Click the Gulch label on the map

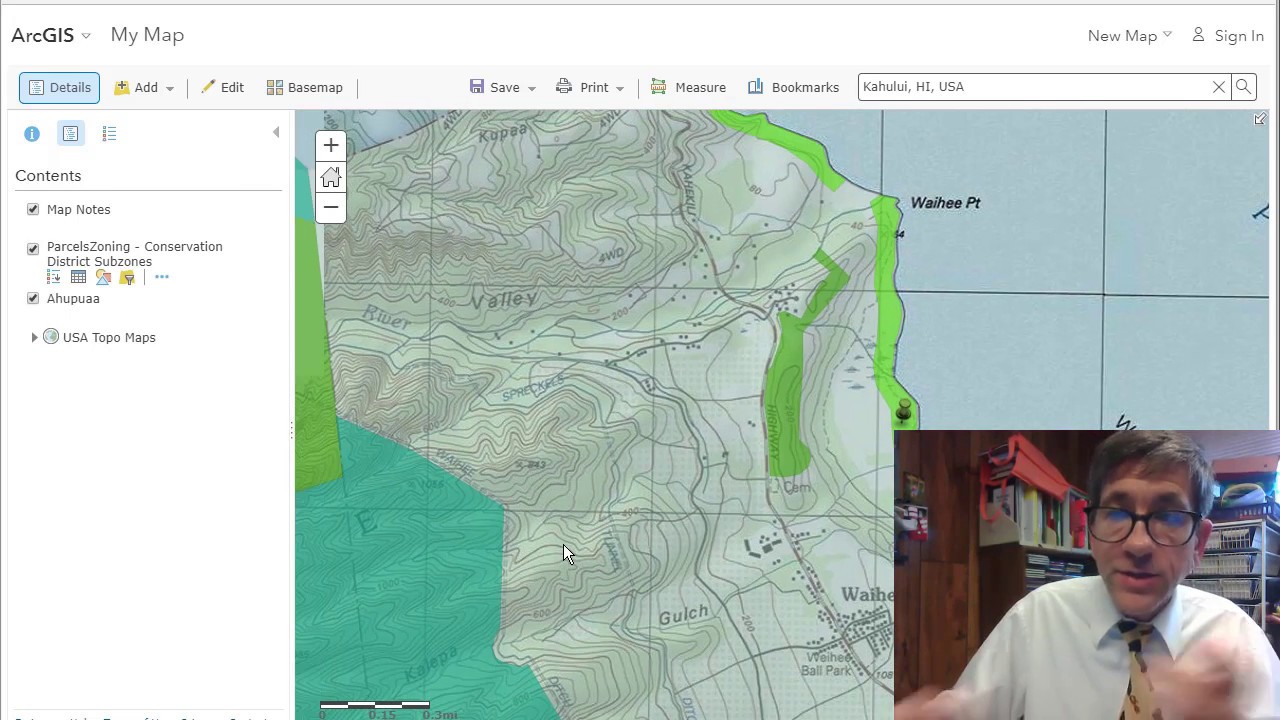pyautogui.click(x=684, y=614)
